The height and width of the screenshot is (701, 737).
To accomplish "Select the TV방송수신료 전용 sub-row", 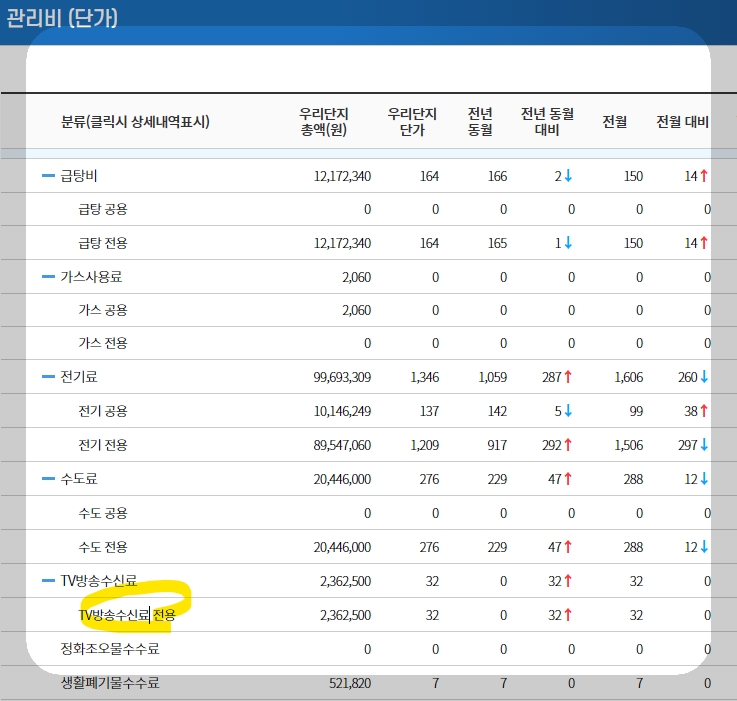I will 127,615.
